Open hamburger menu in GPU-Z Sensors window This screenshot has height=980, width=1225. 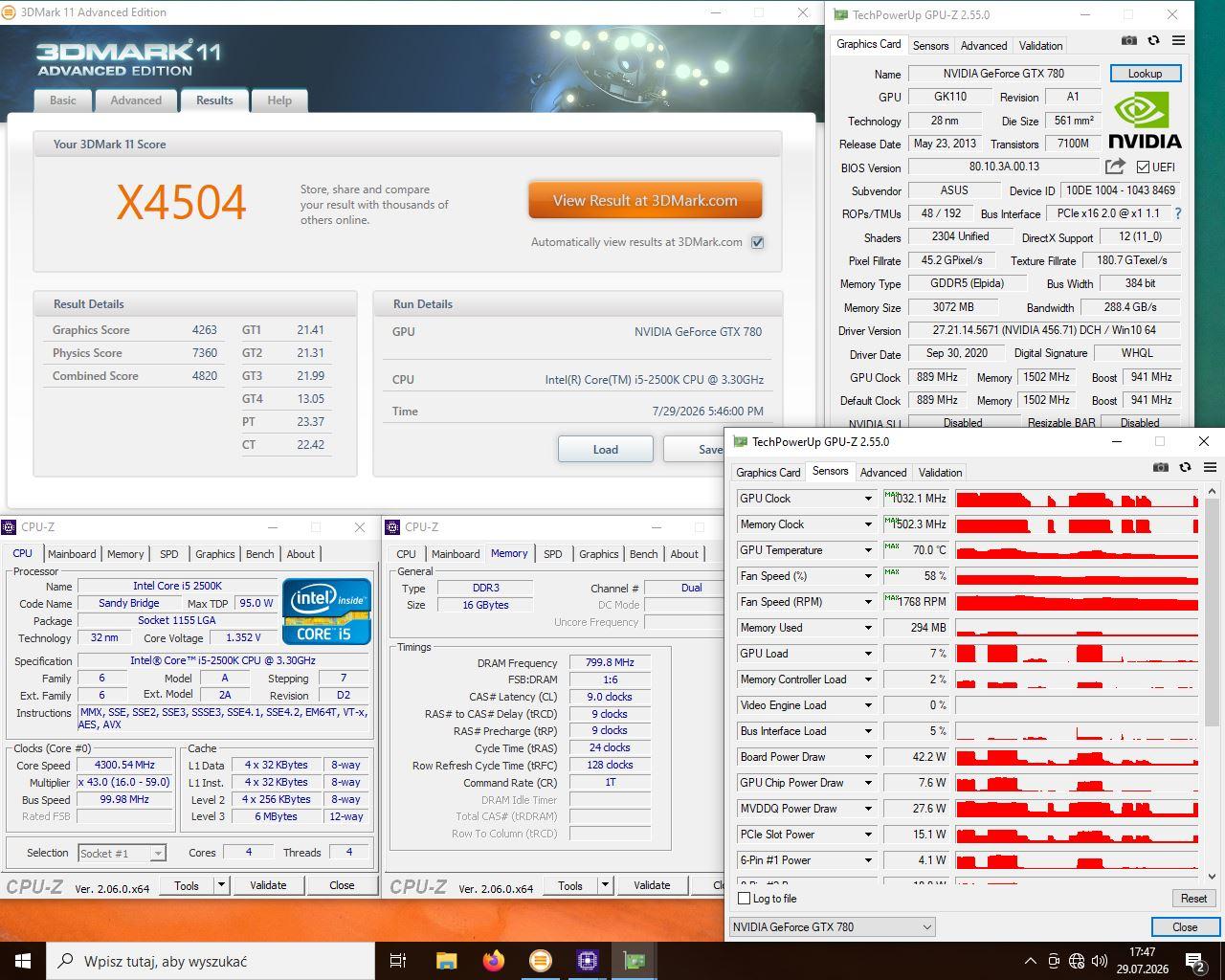point(1210,467)
